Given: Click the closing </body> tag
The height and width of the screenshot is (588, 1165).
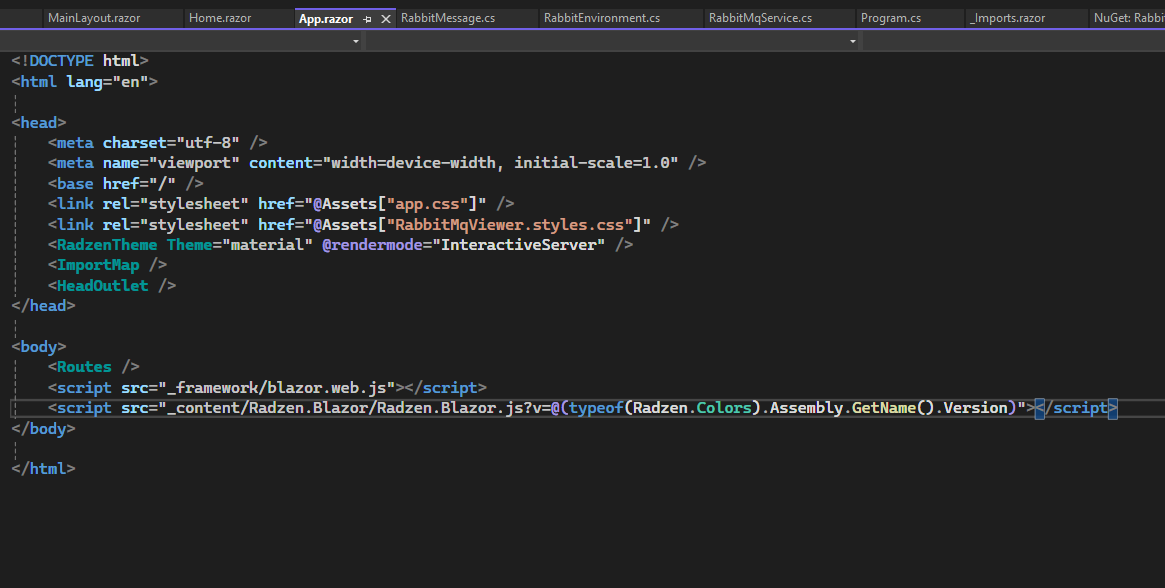Looking at the screenshot, I should 43,428.
